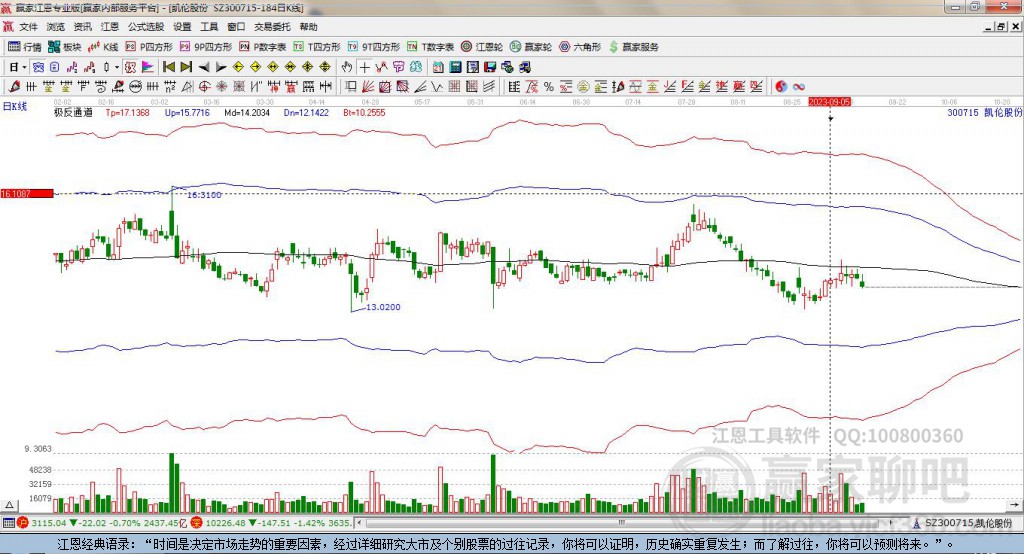This screenshot has width=1024, height=554.
Task: Click the 2023-09-05 date marker
Action: [x=830, y=102]
